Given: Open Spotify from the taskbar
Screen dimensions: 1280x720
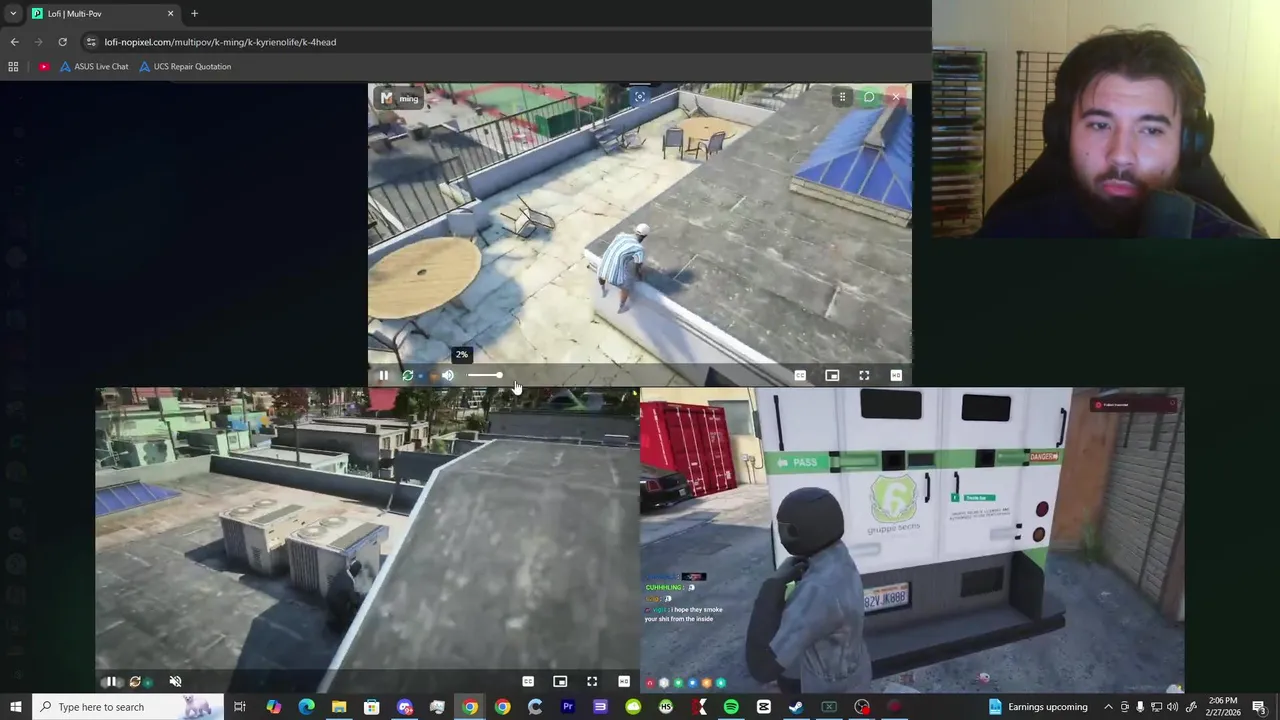Looking at the screenshot, I should tap(731, 707).
